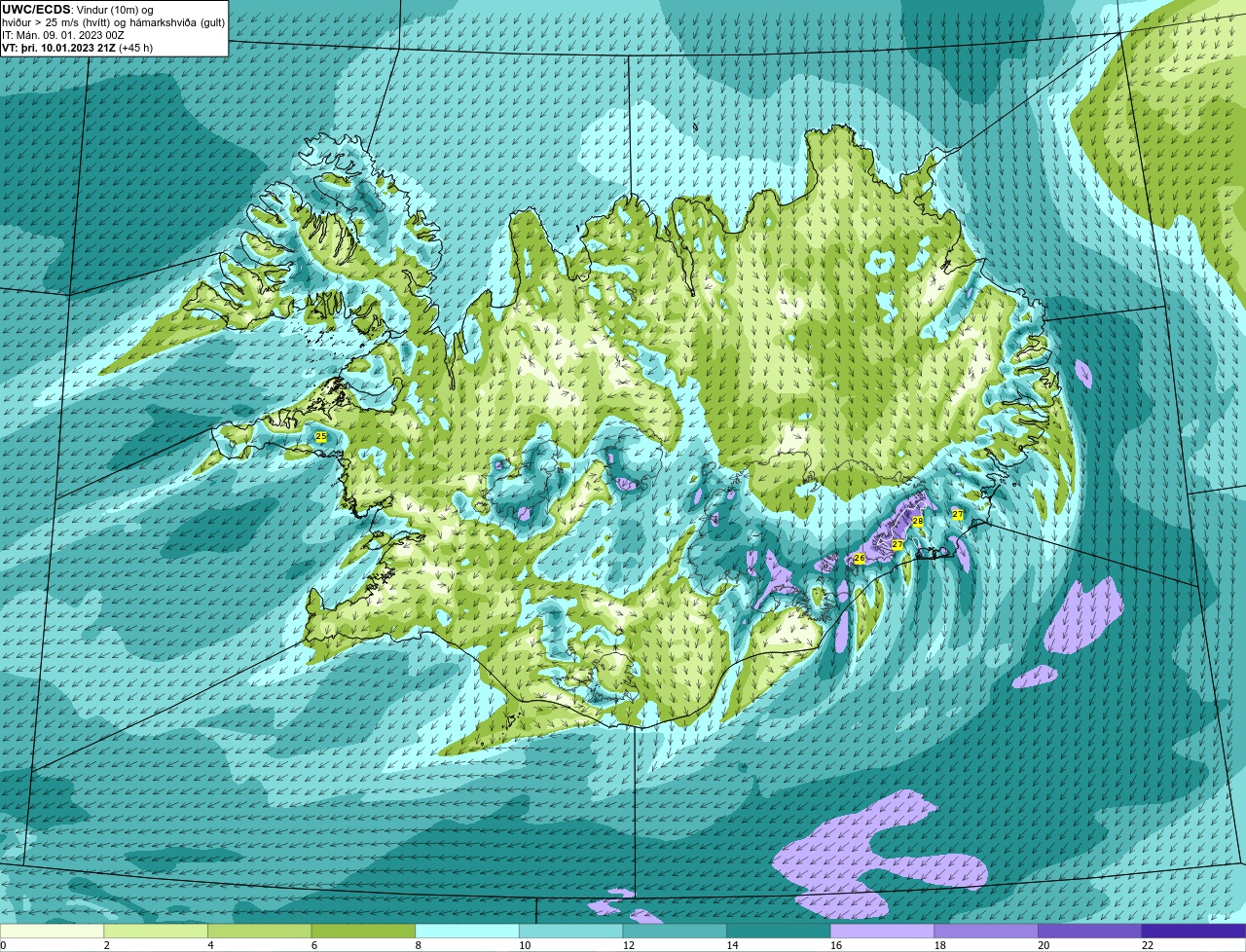Click the legend scale number 6
Image resolution: width=1246 pixels, height=952 pixels.
point(314,945)
